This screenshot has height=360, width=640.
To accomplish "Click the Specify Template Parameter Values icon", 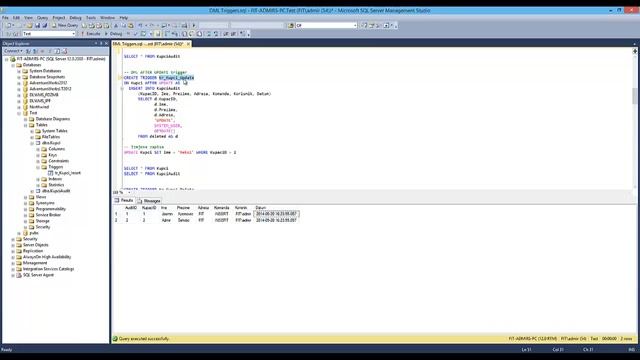I will 243,33.
